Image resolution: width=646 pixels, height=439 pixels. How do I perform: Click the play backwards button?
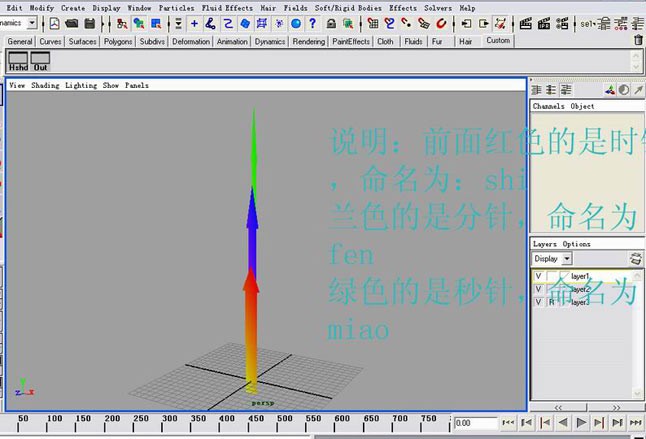[x=563, y=423]
